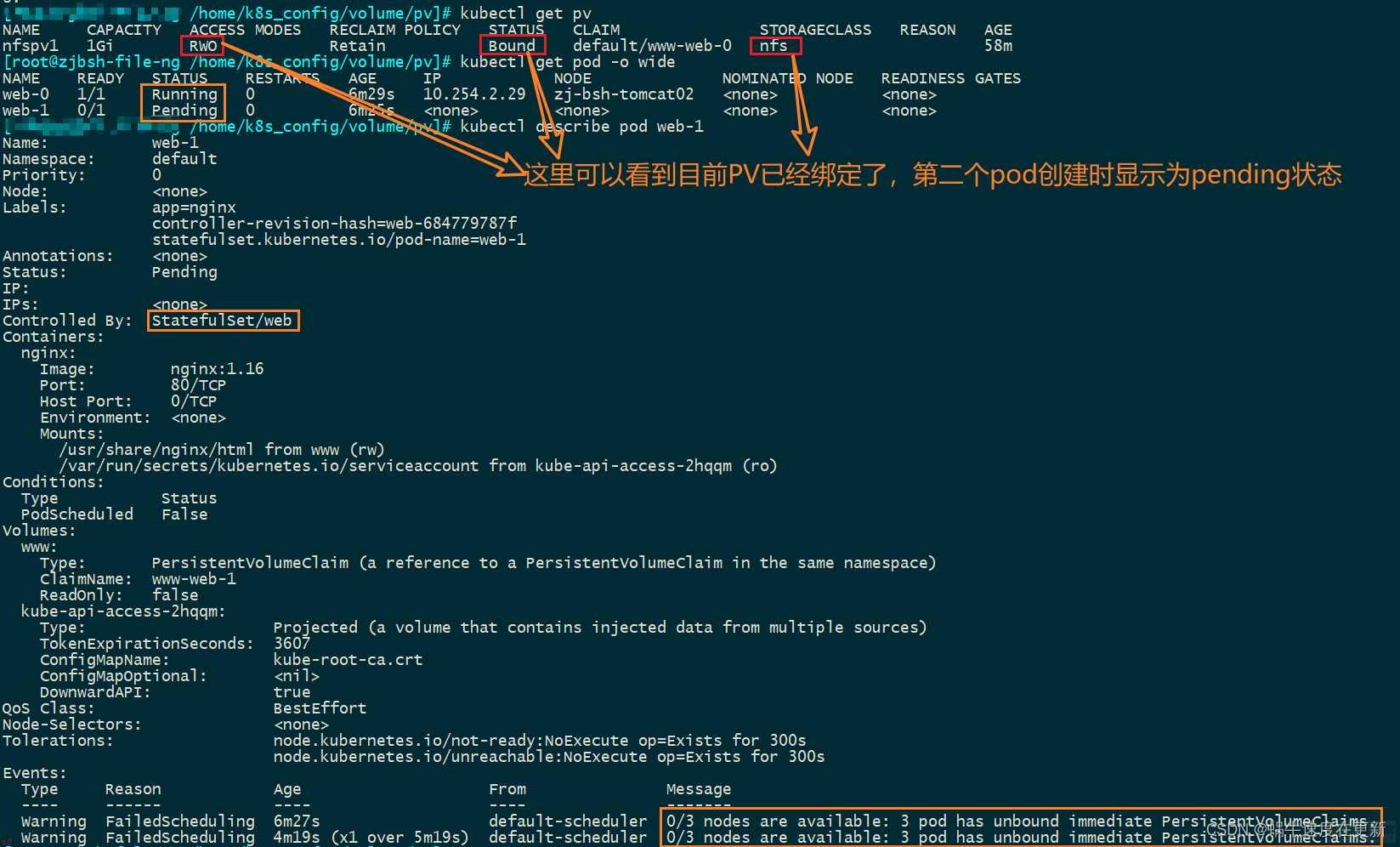Select the claim 'default/www-web-0'
This screenshot has width=1400, height=847.
[x=652, y=46]
